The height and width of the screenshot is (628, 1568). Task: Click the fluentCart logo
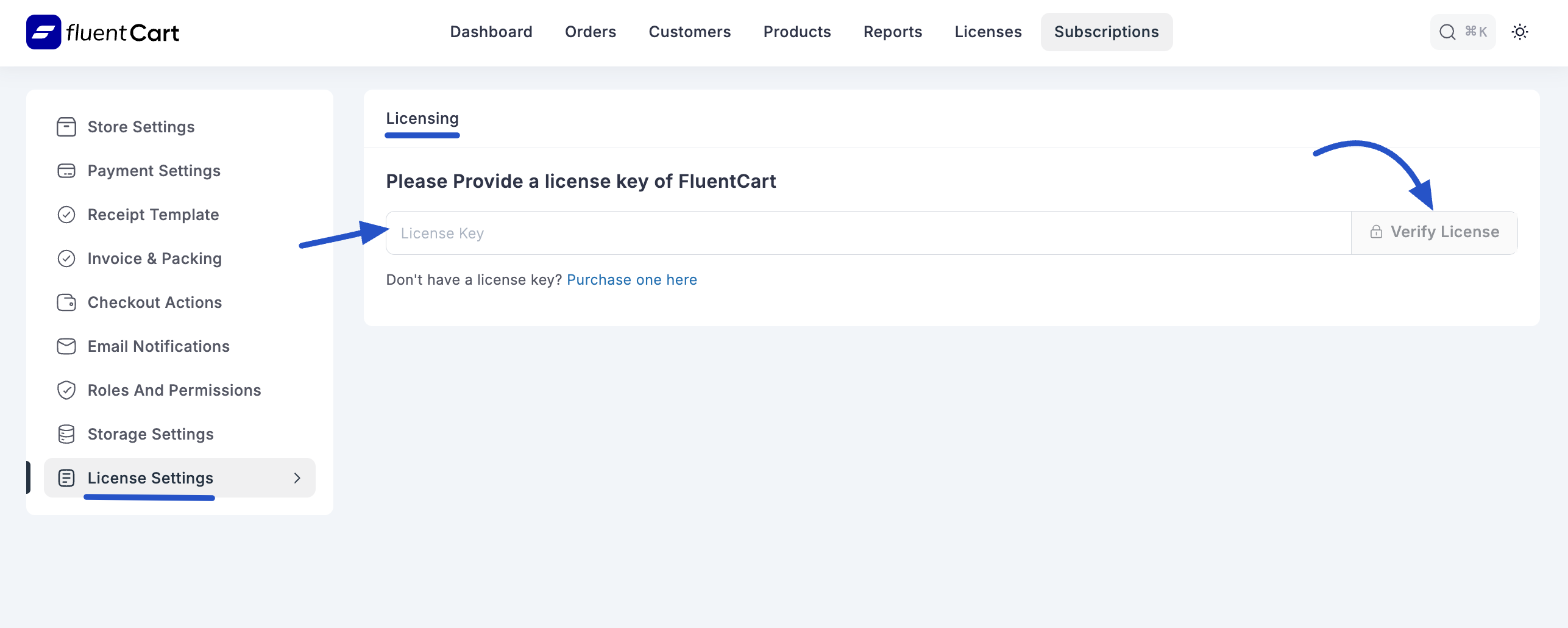pyautogui.click(x=102, y=32)
